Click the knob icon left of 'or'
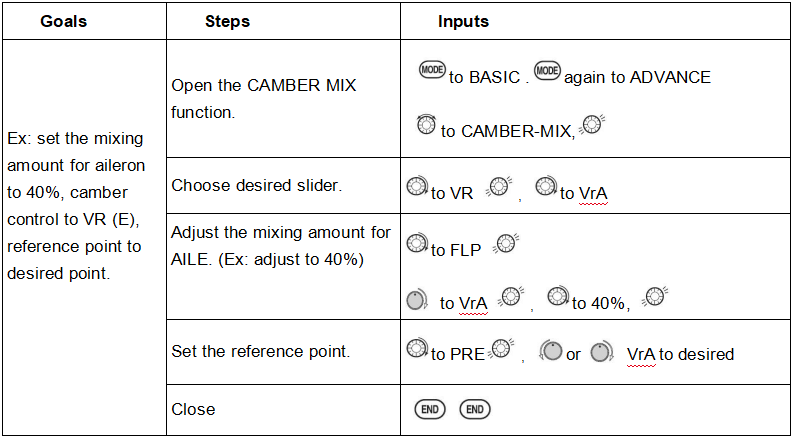The width and height of the screenshot is (793, 438). click(x=550, y=351)
